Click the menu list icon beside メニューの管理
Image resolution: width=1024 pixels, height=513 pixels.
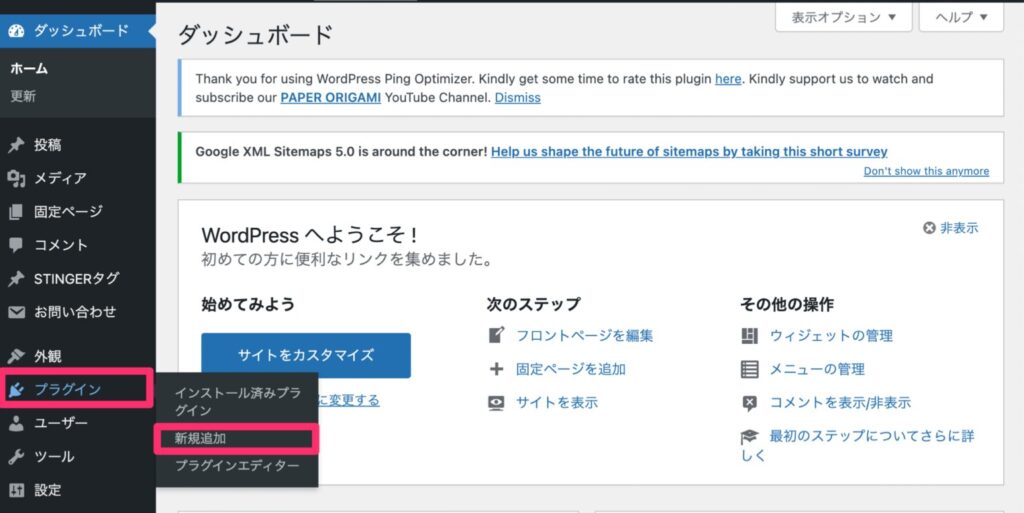[x=750, y=369]
